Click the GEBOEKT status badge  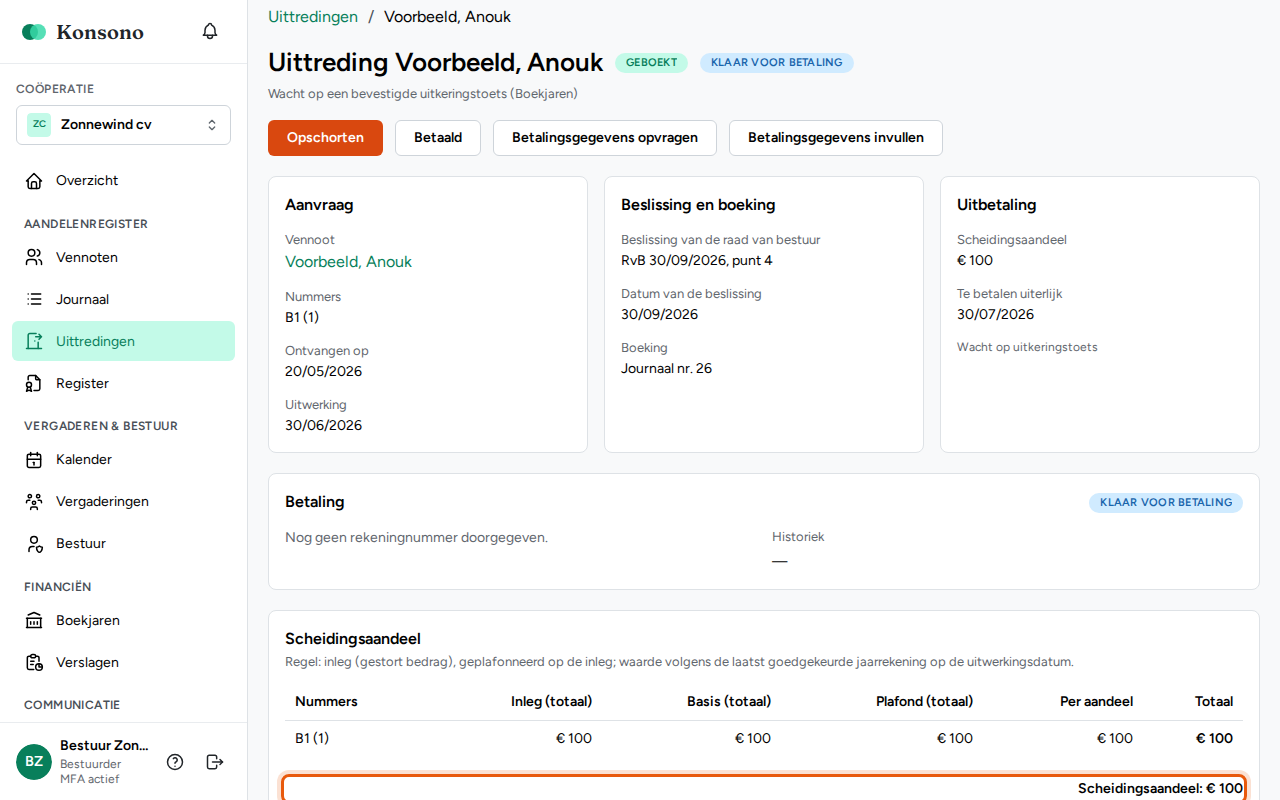[651, 63]
